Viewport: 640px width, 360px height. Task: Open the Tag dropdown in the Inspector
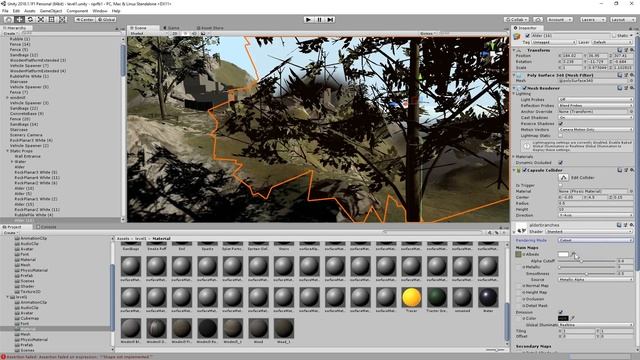[553, 42]
